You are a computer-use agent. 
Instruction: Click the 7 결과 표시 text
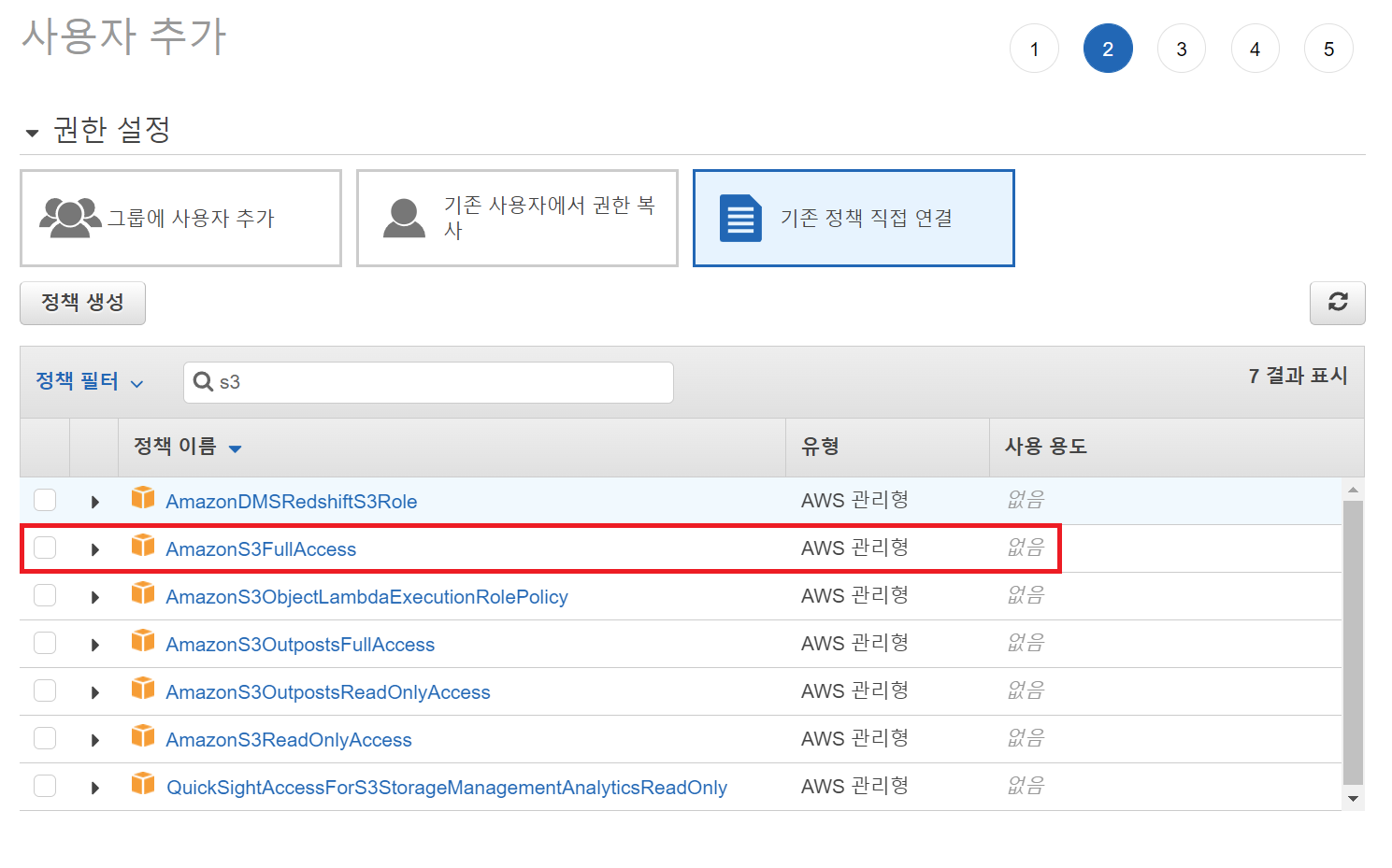[1298, 376]
